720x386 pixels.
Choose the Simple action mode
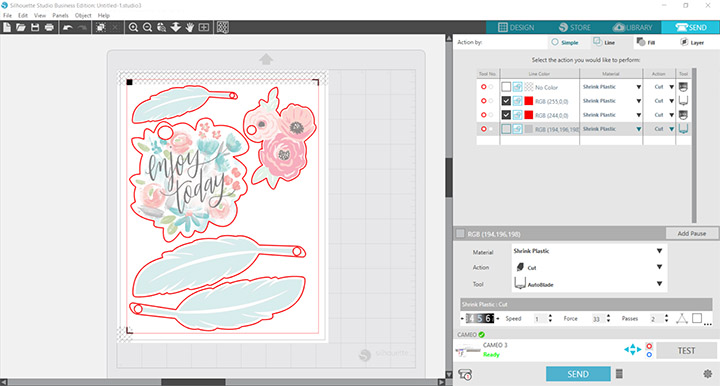565,42
